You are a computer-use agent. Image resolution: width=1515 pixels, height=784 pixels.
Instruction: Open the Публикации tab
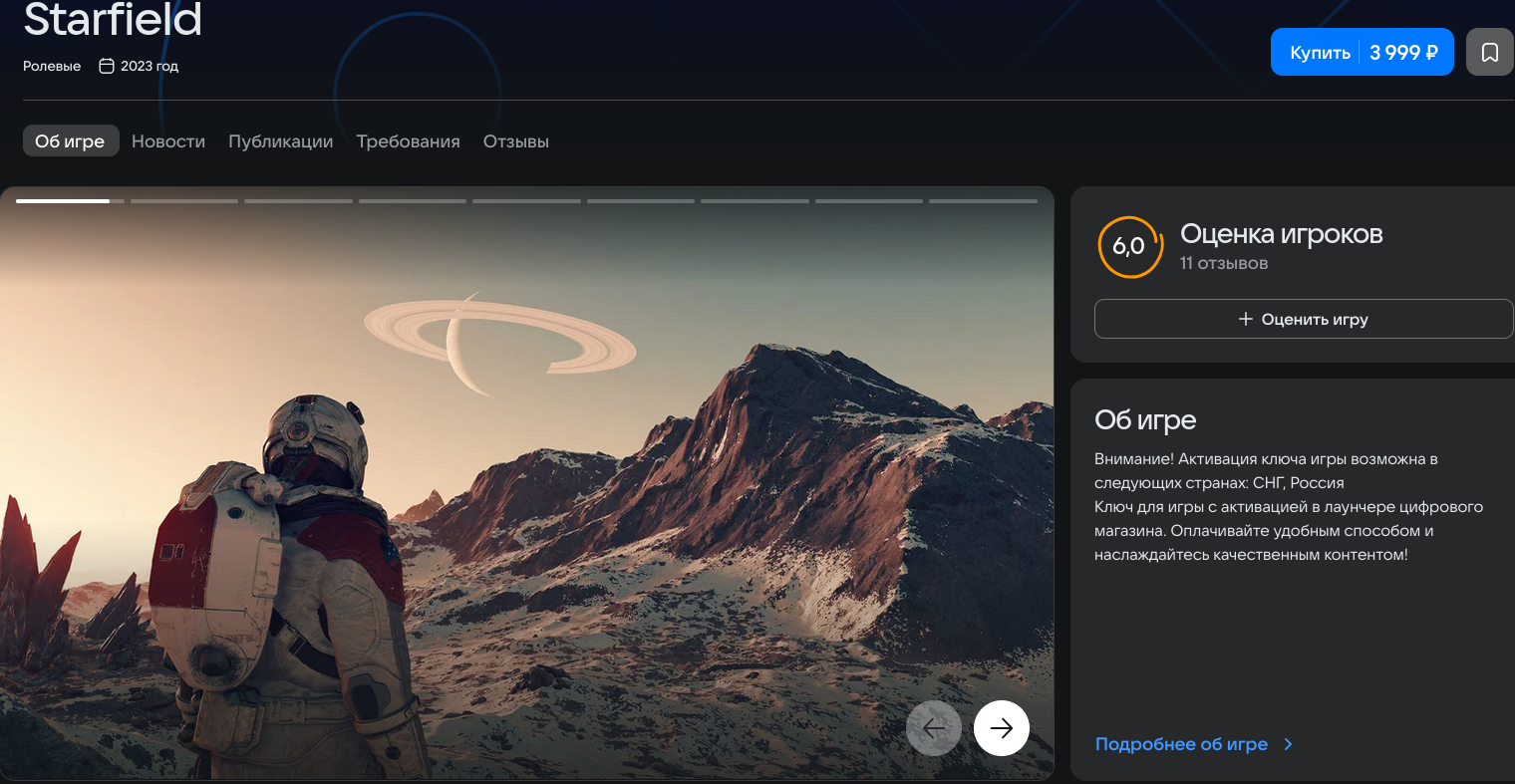281,141
